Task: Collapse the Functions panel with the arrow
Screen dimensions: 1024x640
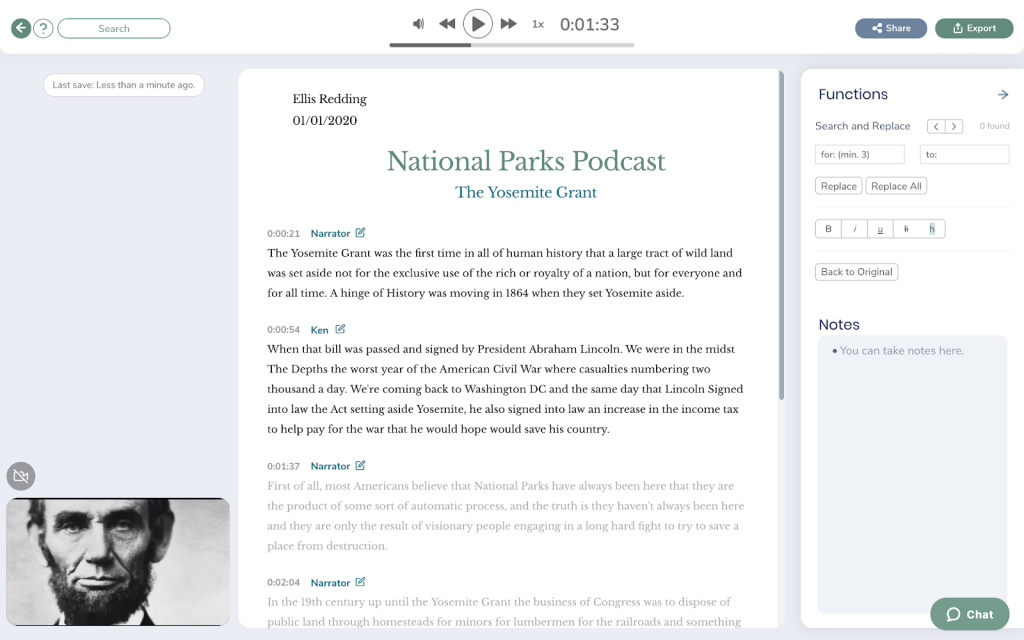Action: coord(1003,95)
